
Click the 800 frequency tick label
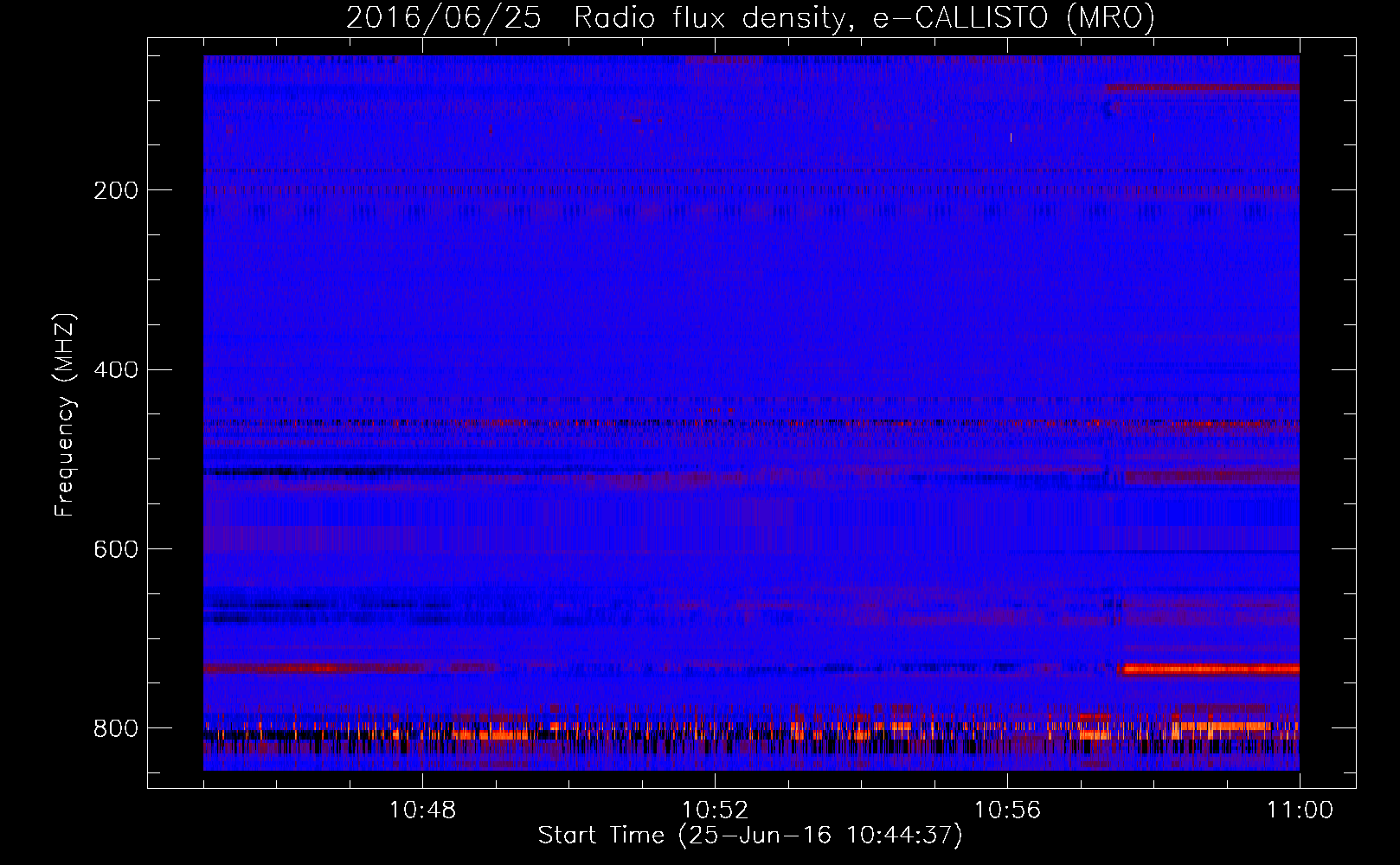pyautogui.click(x=115, y=728)
